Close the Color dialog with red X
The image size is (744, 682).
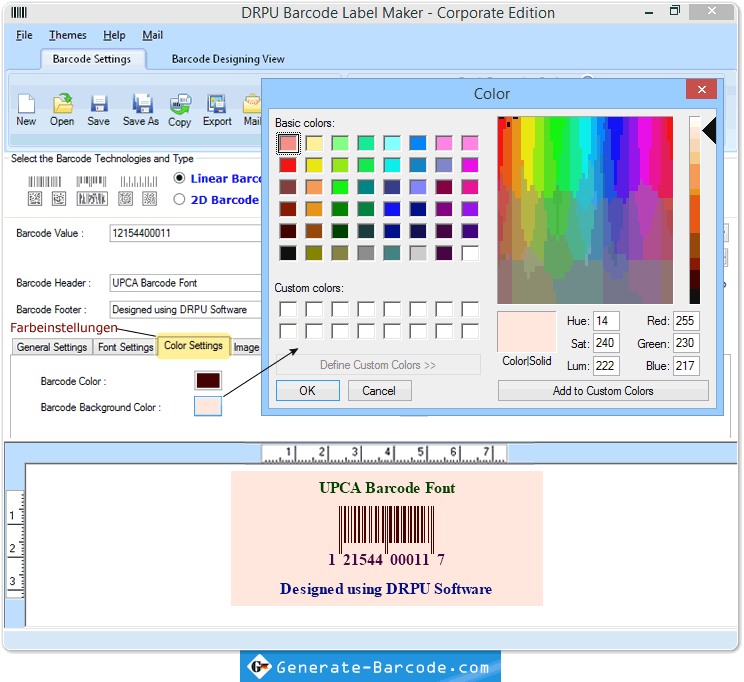coord(701,89)
